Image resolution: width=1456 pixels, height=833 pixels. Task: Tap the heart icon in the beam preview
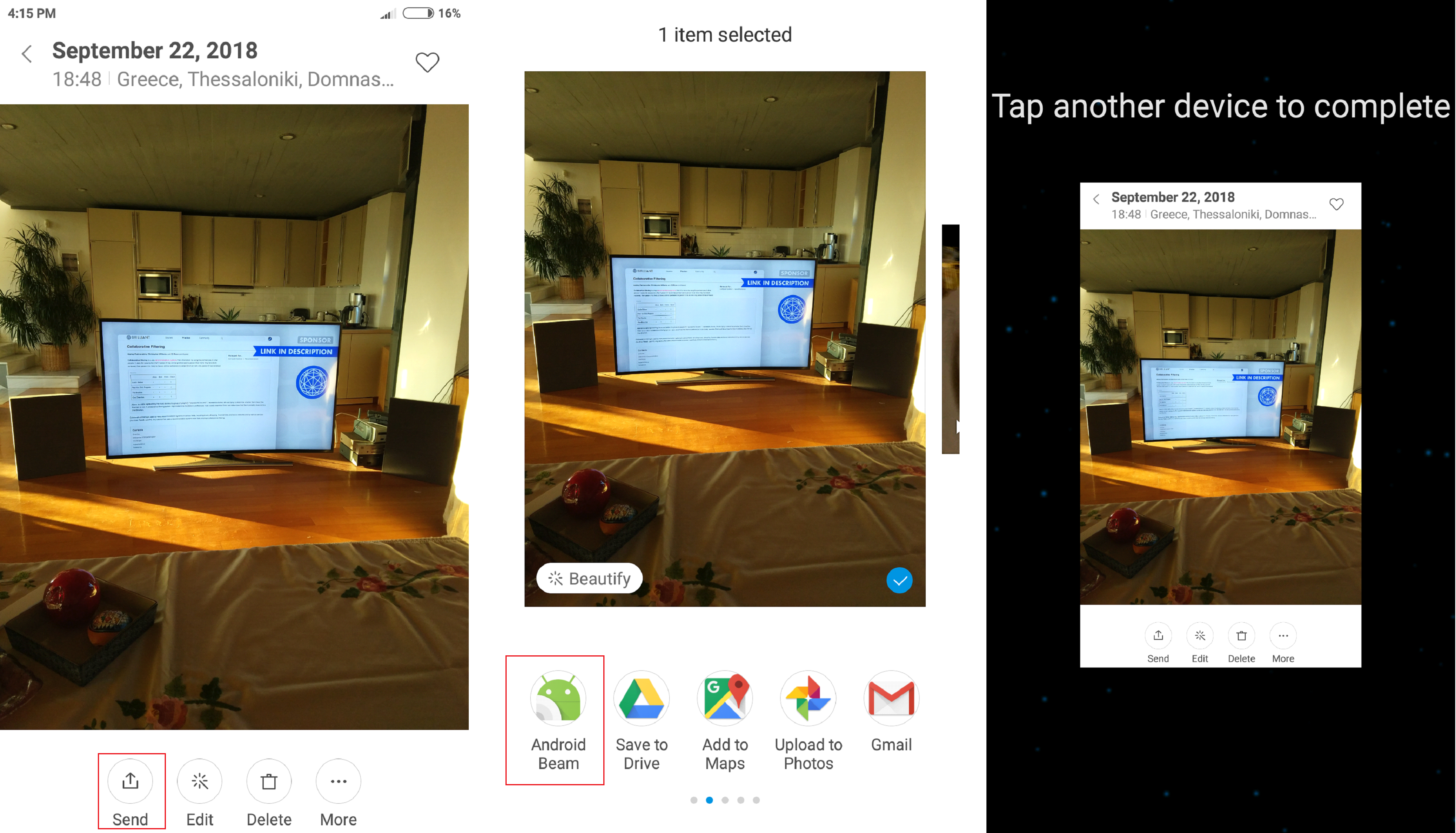[x=1337, y=204]
